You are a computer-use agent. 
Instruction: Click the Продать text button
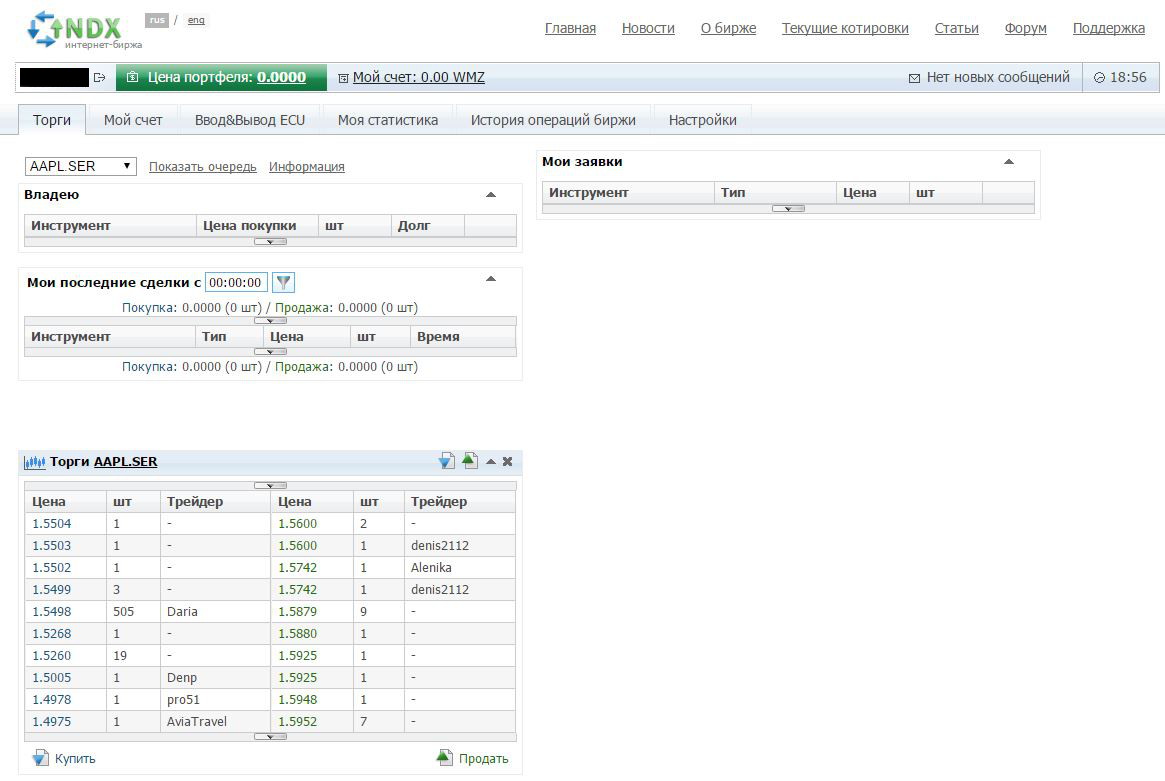click(x=484, y=758)
